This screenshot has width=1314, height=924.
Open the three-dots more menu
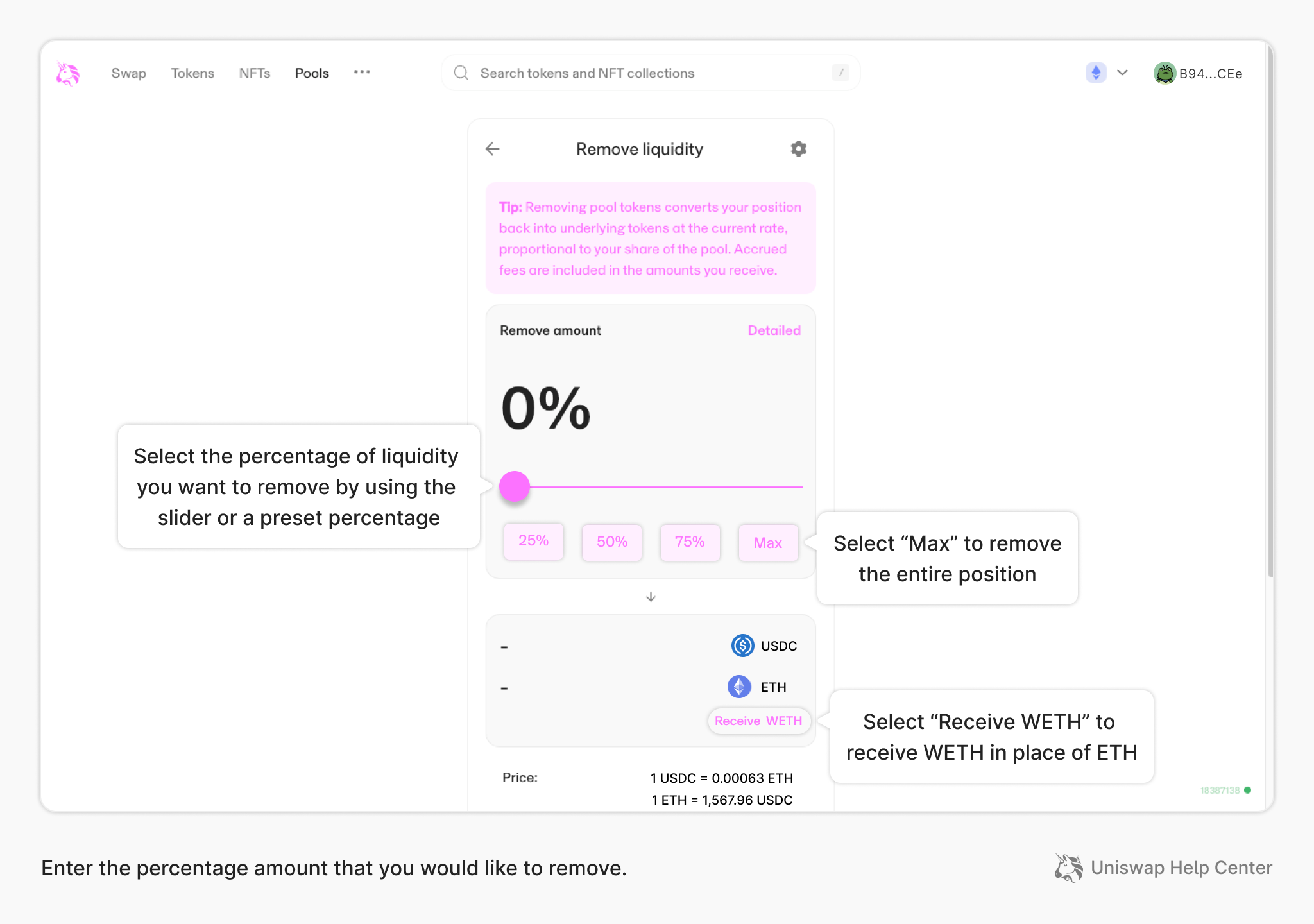tap(362, 73)
